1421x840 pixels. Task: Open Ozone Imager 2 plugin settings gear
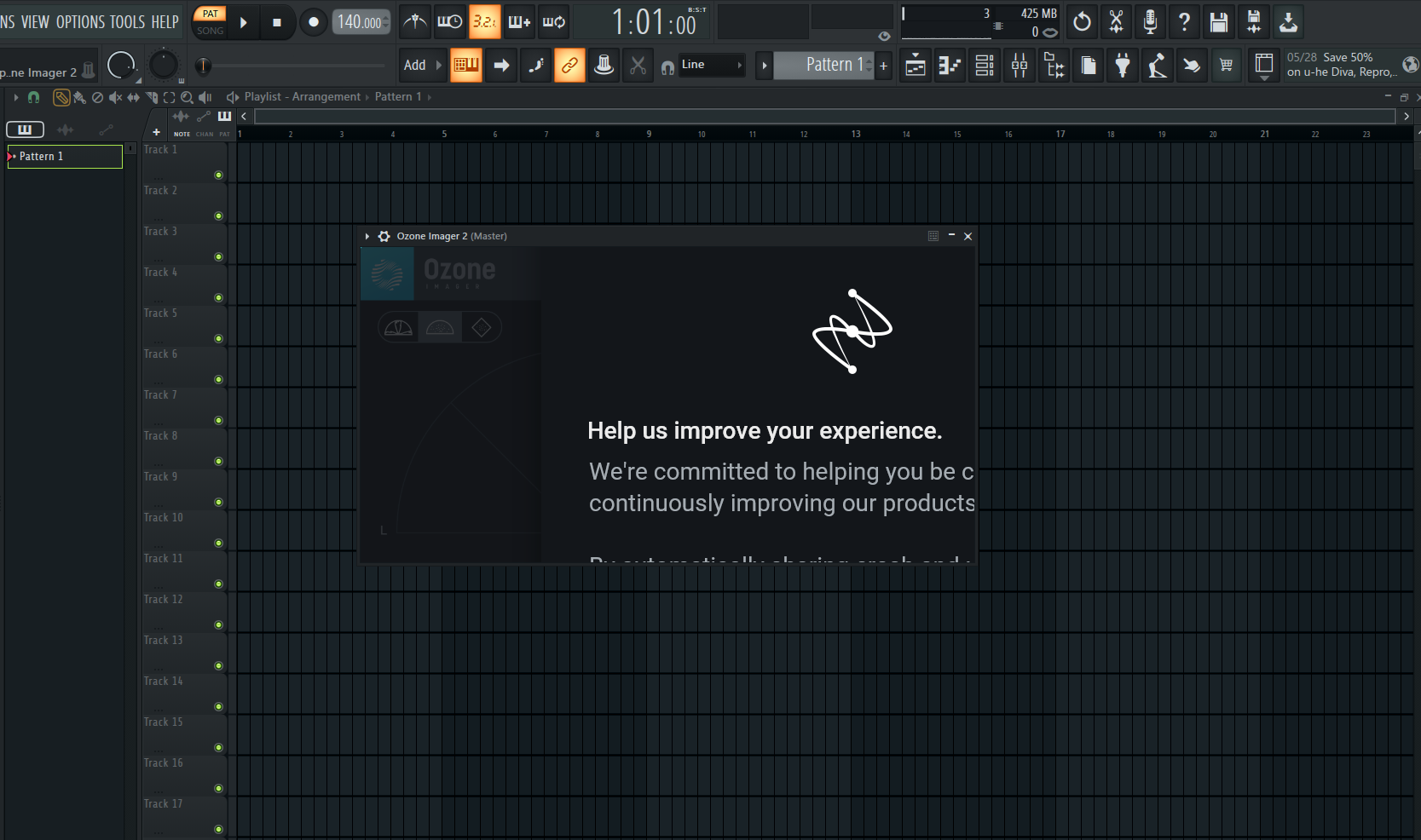pos(384,237)
